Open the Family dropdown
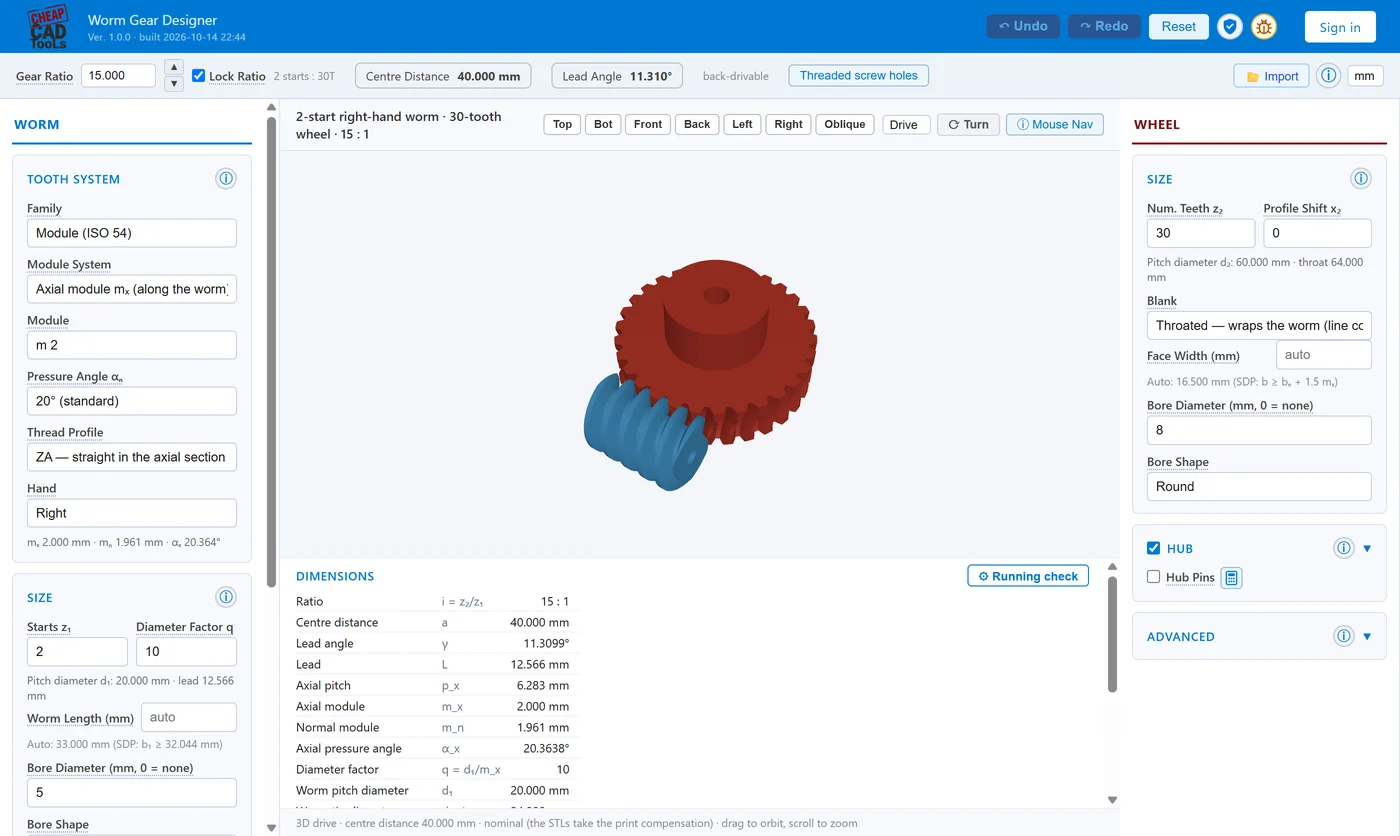Screen dimensions: 1400x836 [x=132, y=233]
